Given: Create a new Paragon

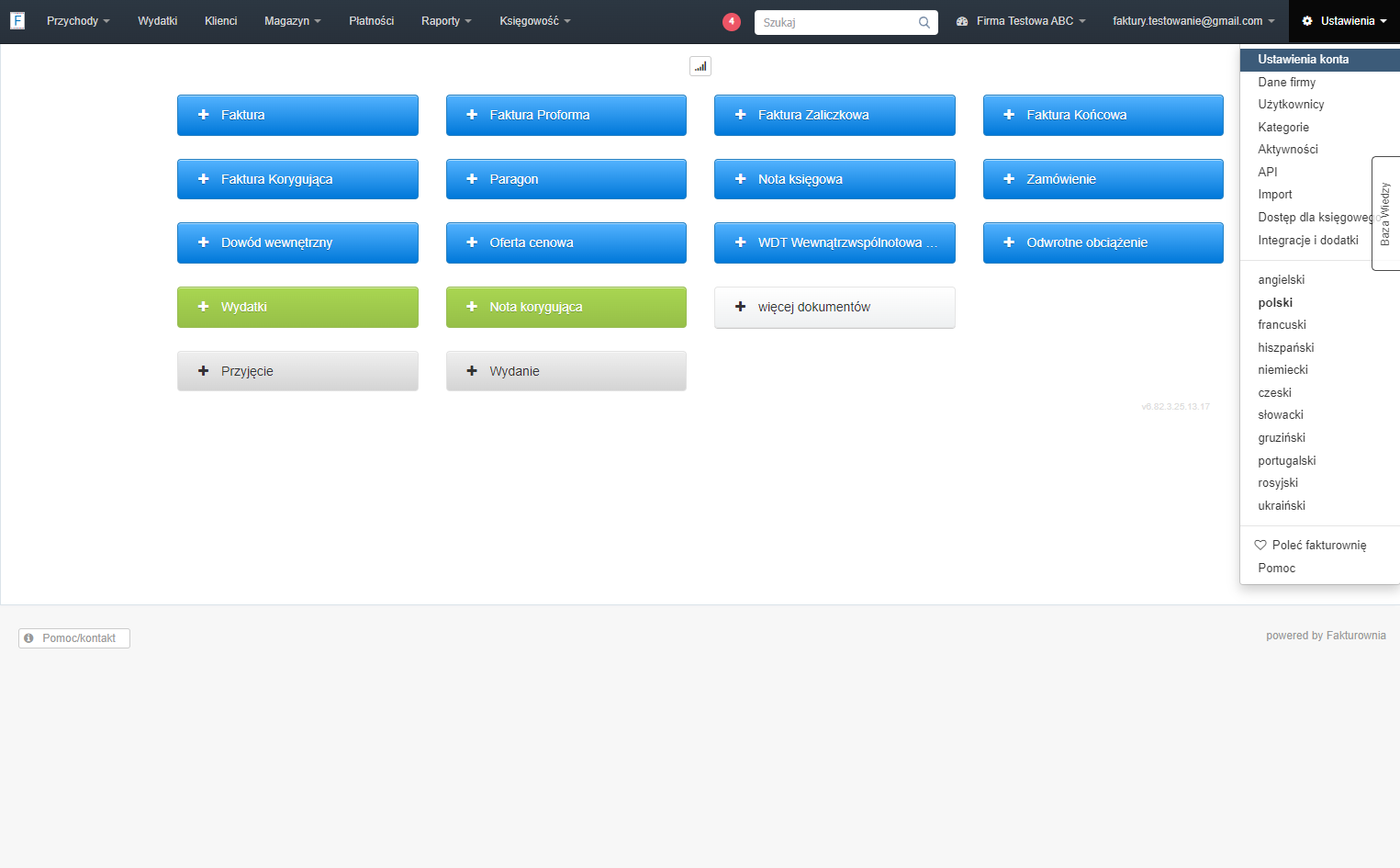Looking at the screenshot, I should point(566,179).
